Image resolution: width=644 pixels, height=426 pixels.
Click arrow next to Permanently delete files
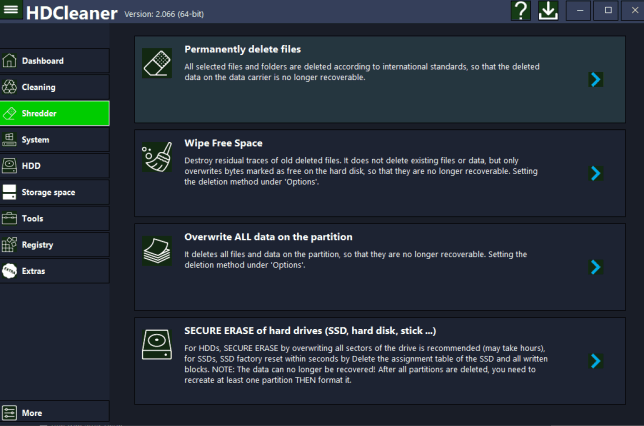click(595, 79)
